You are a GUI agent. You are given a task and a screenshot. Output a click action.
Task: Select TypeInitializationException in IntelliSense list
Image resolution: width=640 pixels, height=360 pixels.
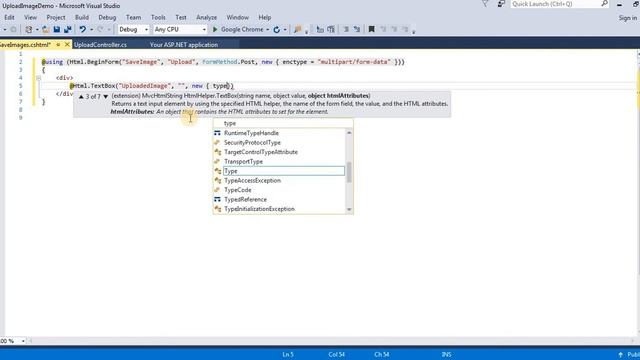click(259, 209)
